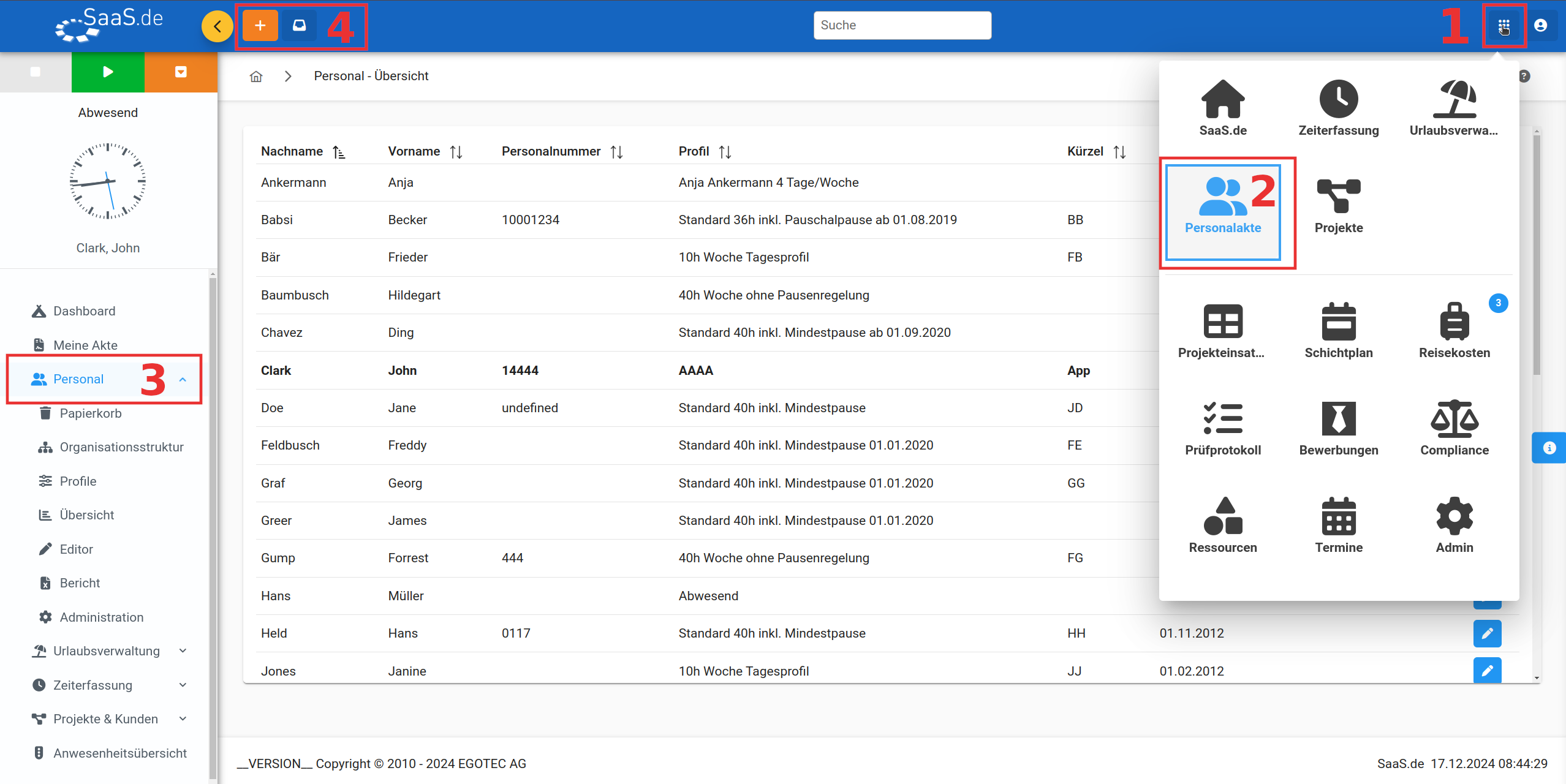Open Reisekosten app tile
Screen dimensions: 1566x784
(x=1454, y=331)
